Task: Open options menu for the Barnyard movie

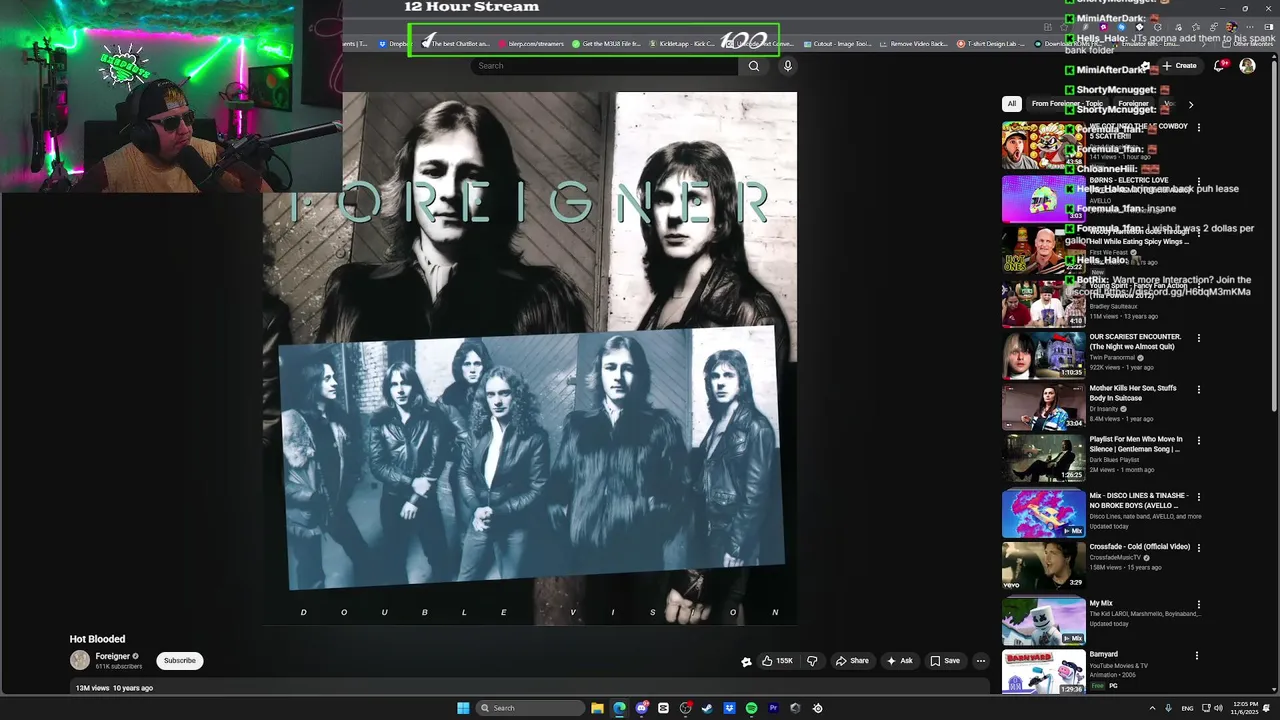Action: point(1198,655)
